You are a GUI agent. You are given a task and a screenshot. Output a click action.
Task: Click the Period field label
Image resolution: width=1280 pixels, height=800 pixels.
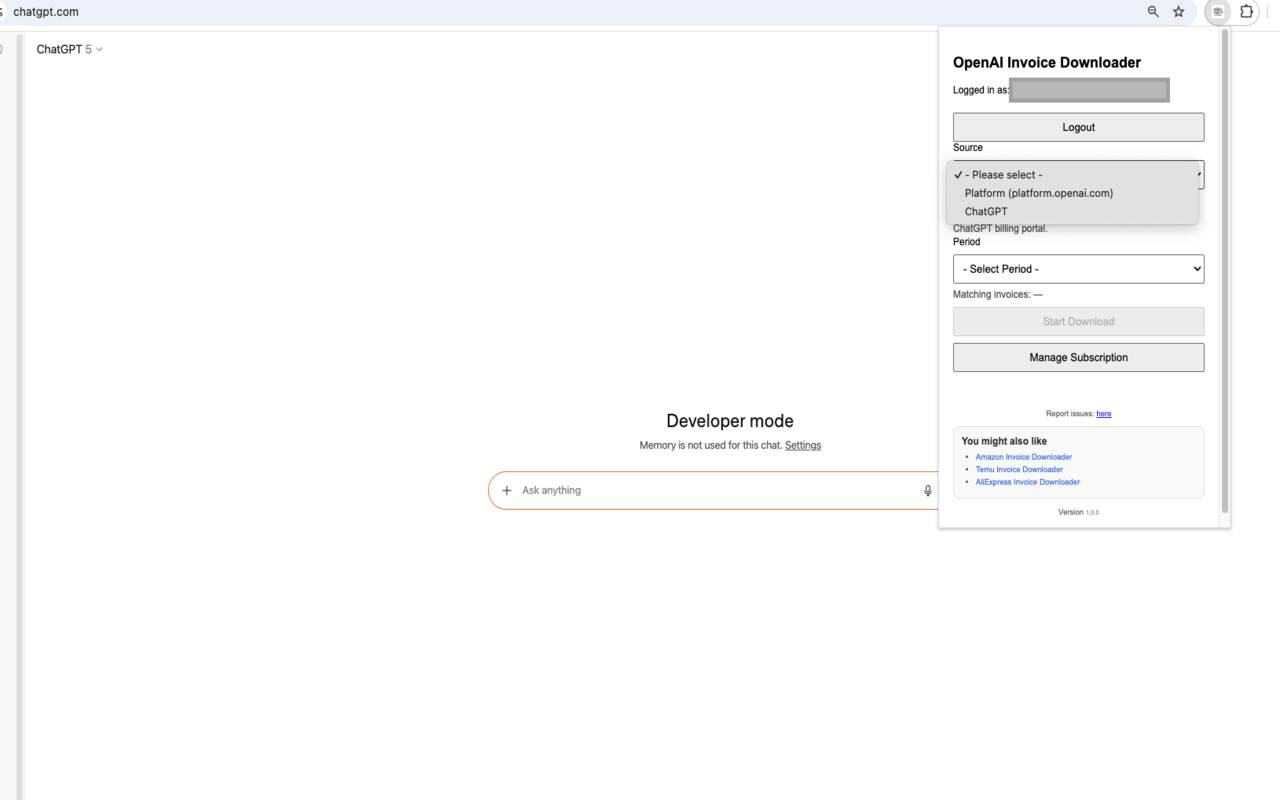click(x=967, y=241)
